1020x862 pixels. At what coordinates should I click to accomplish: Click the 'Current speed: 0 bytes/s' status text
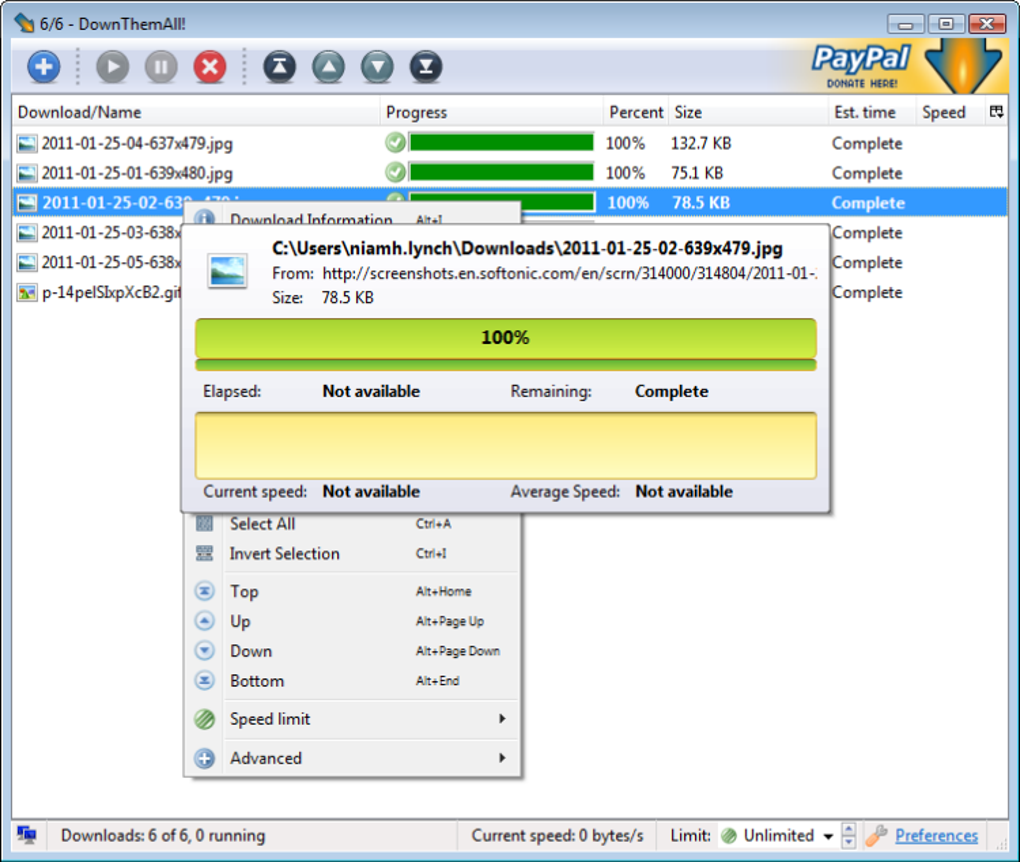pos(557,835)
